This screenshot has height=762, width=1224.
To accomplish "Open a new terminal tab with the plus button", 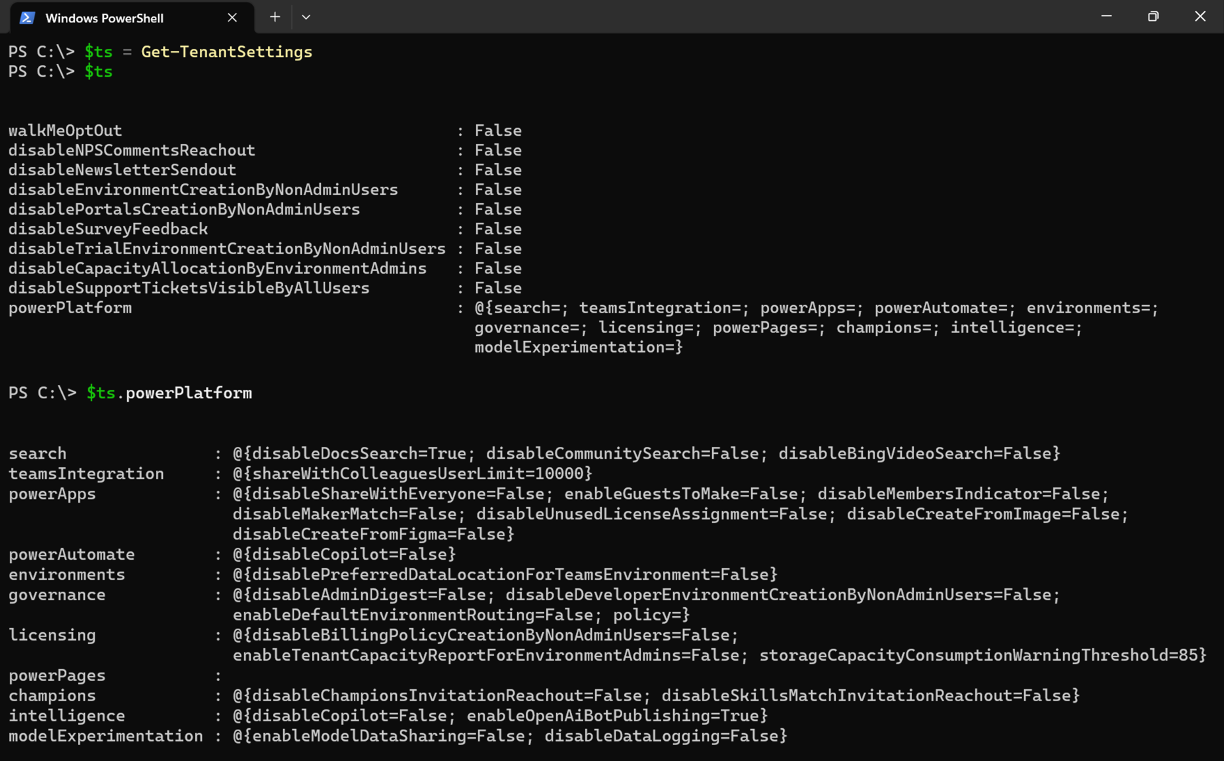I will click(x=273, y=17).
